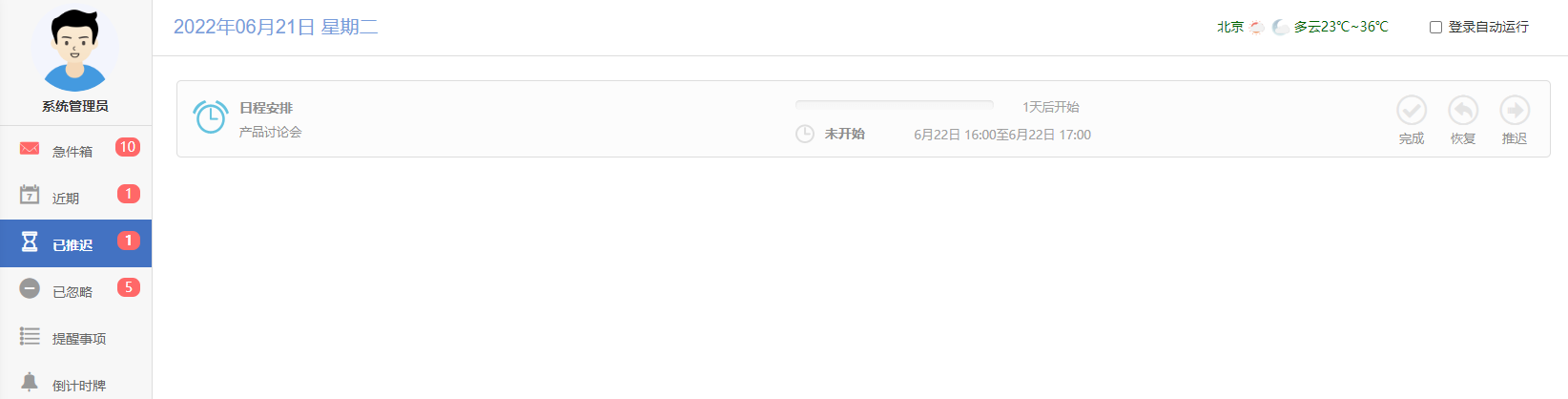Click the cloudy weather icon
The height and width of the screenshot is (399, 1568).
pos(1280,27)
